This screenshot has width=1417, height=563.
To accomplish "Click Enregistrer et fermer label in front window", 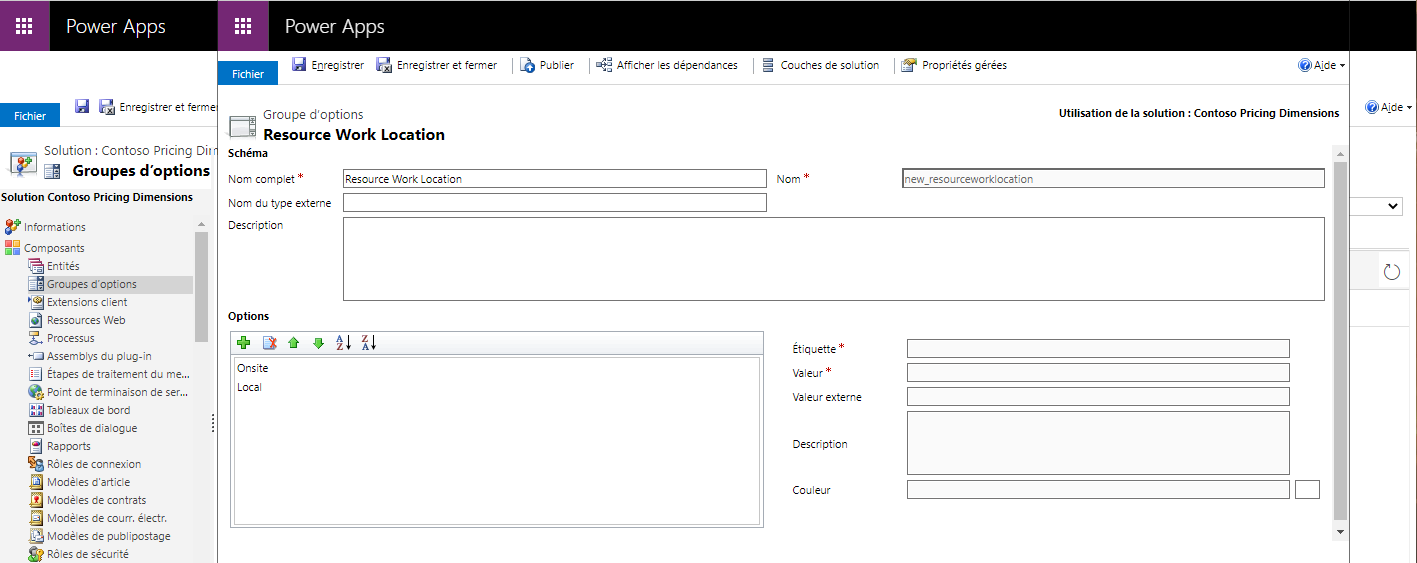I will pyautogui.click(x=447, y=65).
